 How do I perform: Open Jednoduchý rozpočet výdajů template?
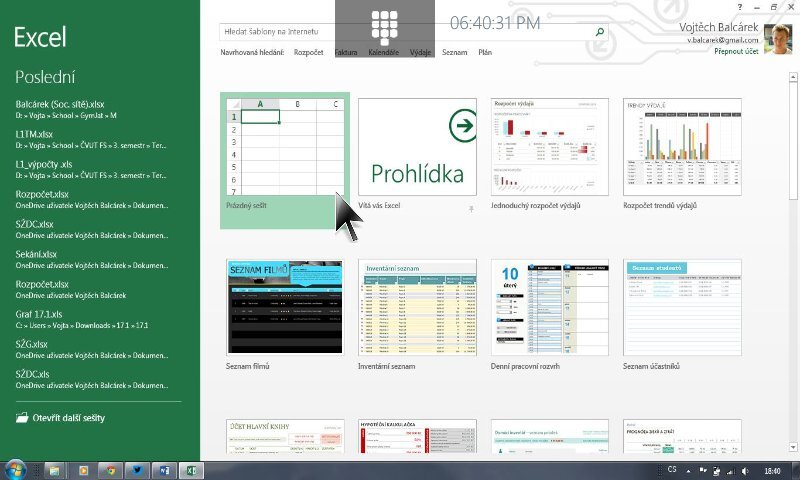[x=549, y=147]
